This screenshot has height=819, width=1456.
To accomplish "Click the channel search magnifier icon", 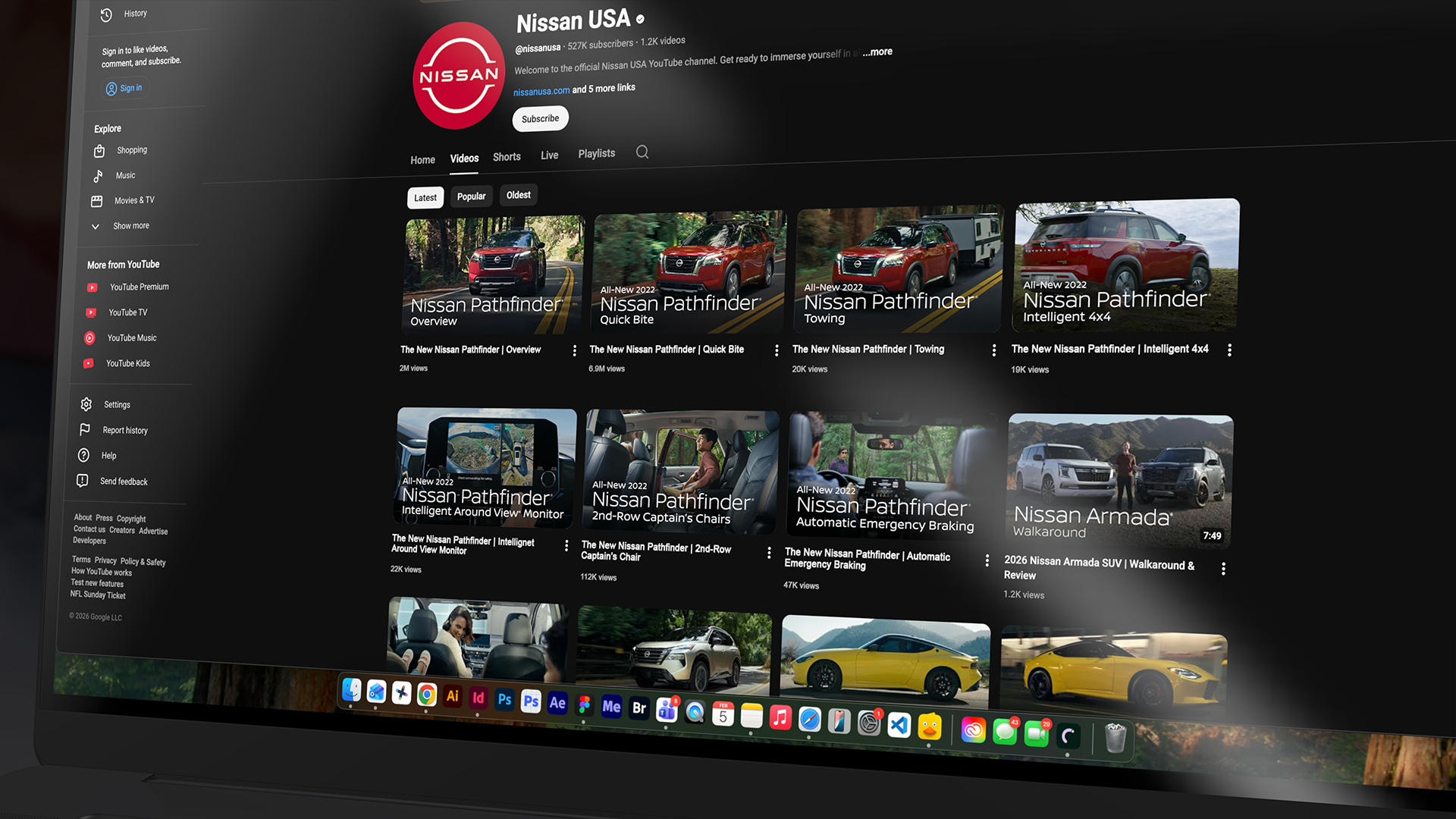I will point(642,152).
